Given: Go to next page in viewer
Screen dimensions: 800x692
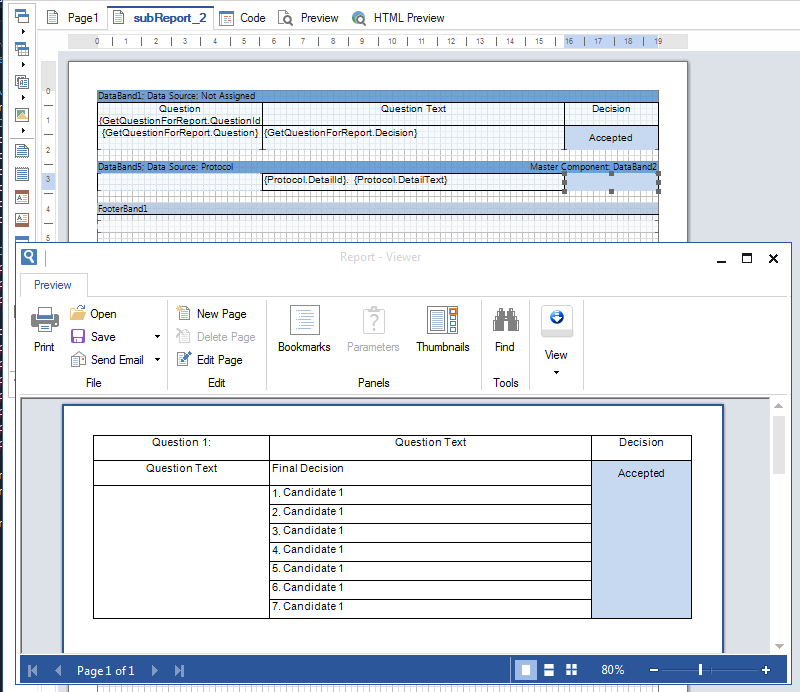Looking at the screenshot, I should tap(155, 670).
